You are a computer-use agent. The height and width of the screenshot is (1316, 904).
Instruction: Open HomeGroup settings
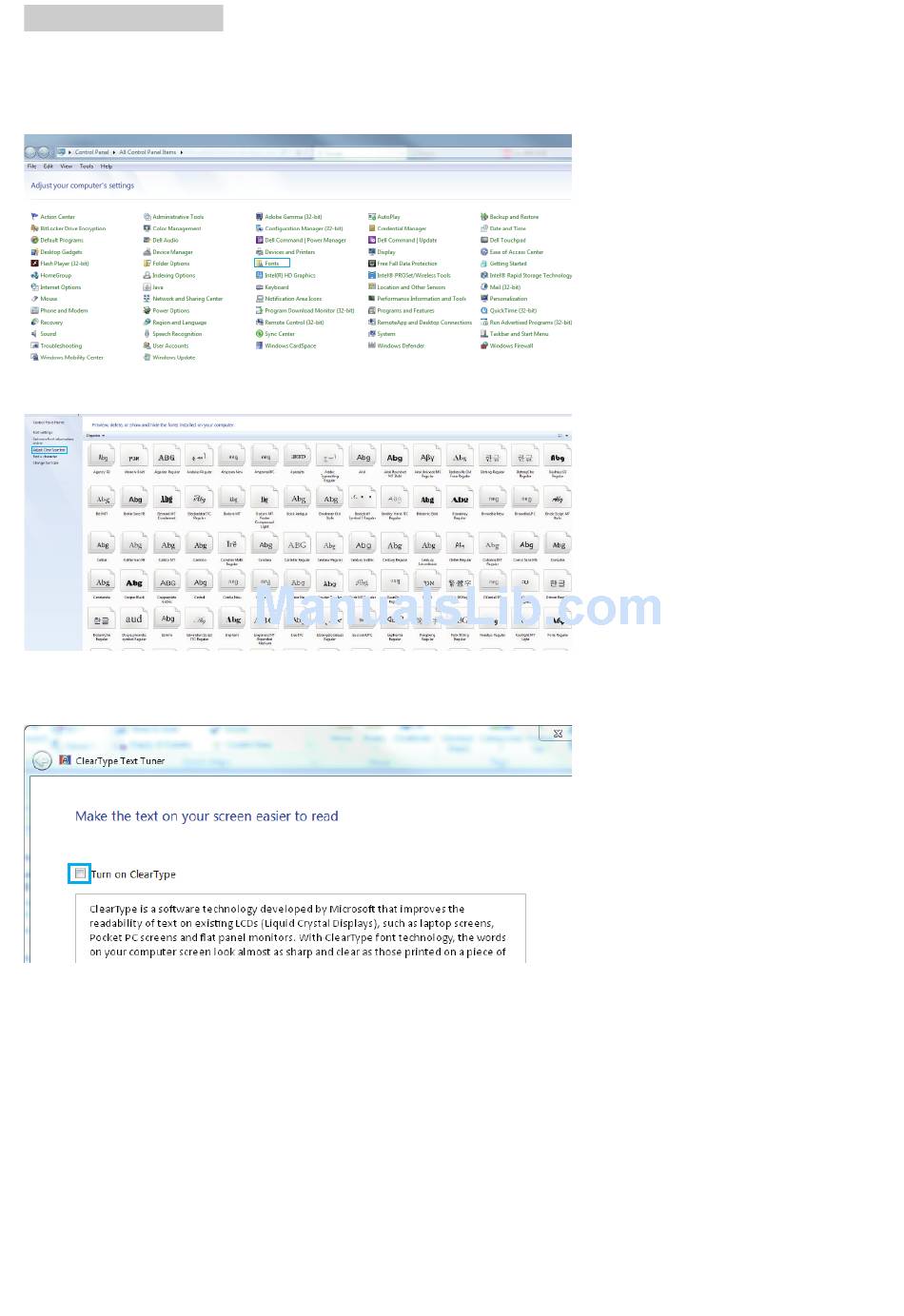pyautogui.click(x=51, y=275)
